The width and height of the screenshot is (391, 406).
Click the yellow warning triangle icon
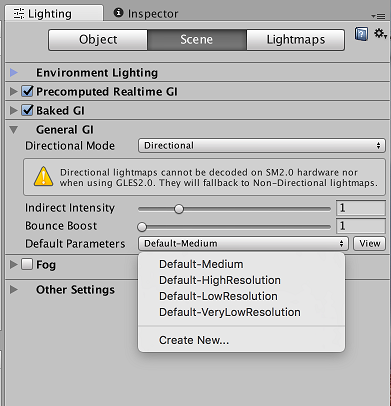coord(43,177)
